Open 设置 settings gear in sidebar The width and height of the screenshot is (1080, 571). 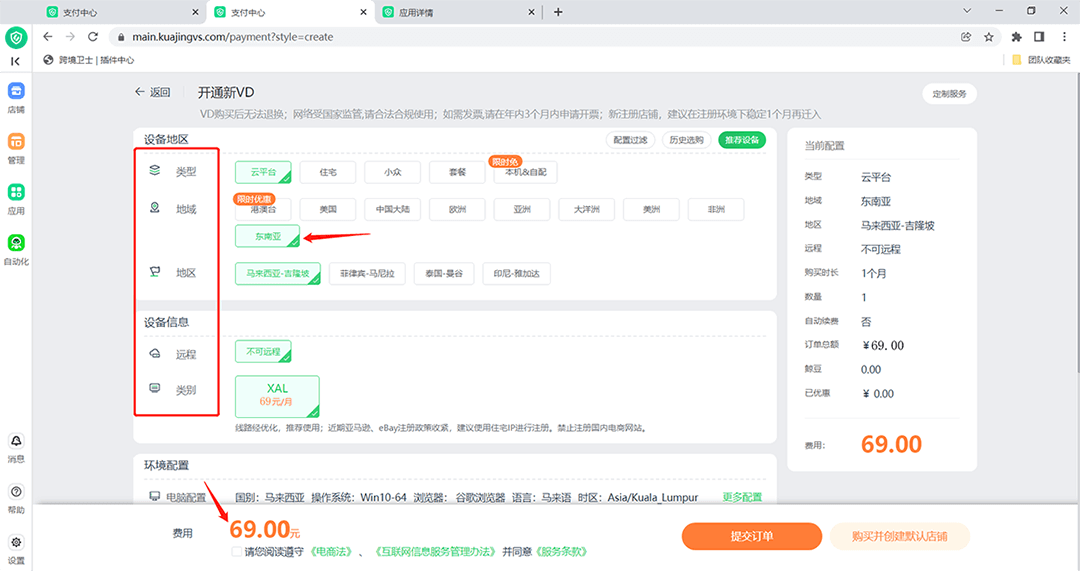point(16,542)
